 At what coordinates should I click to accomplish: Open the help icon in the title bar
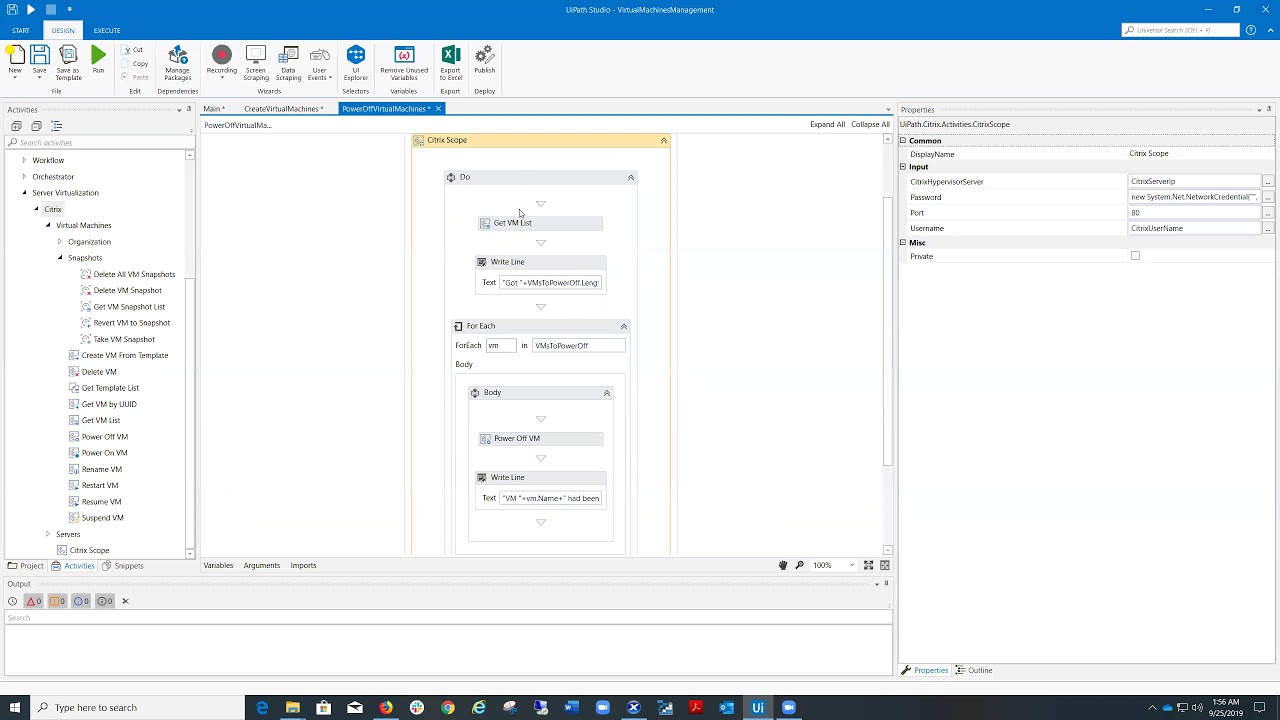1251,30
